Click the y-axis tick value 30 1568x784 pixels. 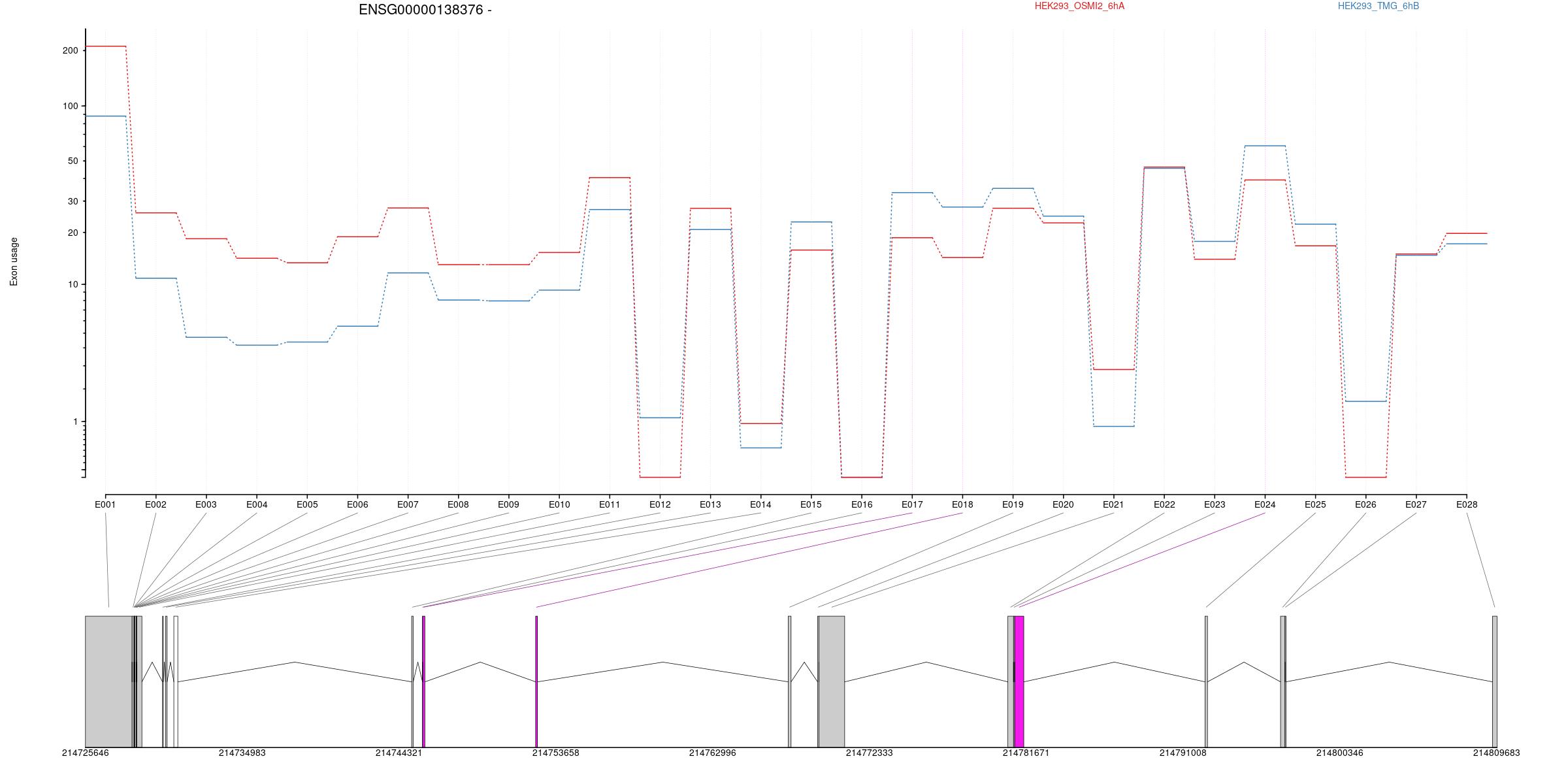click(x=73, y=201)
